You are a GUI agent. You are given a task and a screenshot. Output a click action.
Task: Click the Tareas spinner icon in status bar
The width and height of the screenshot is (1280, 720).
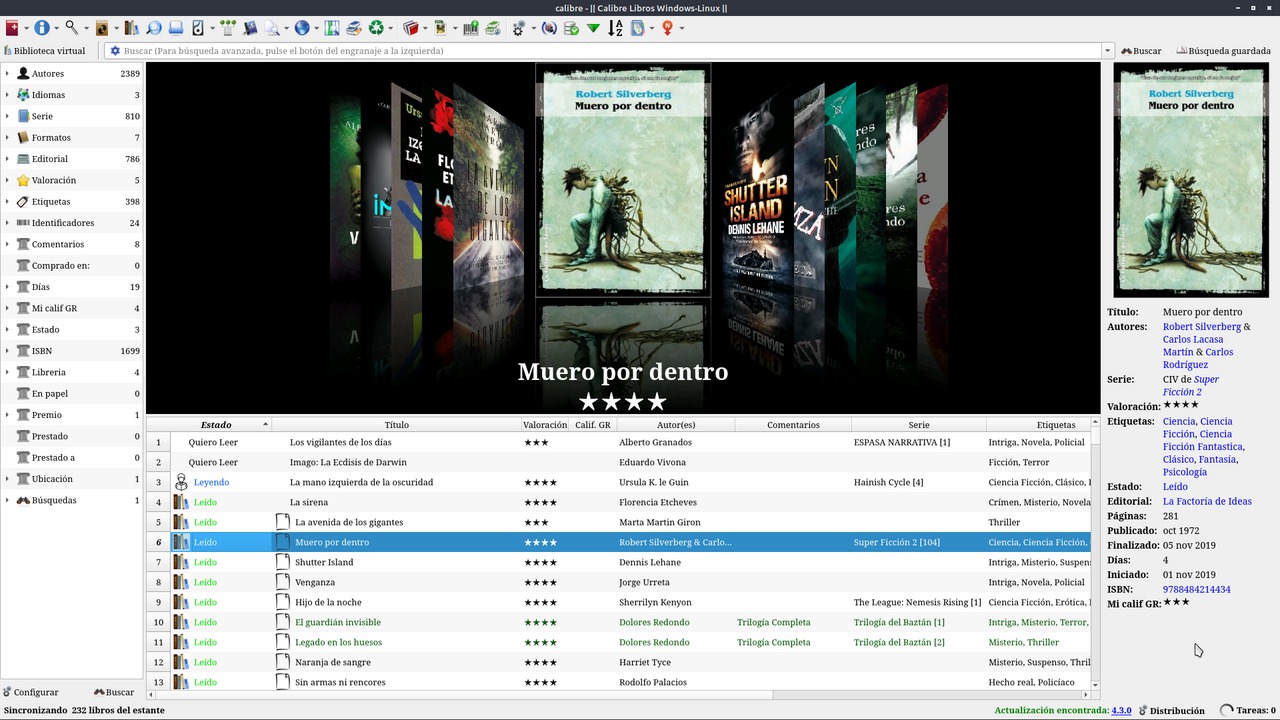[1227, 710]
